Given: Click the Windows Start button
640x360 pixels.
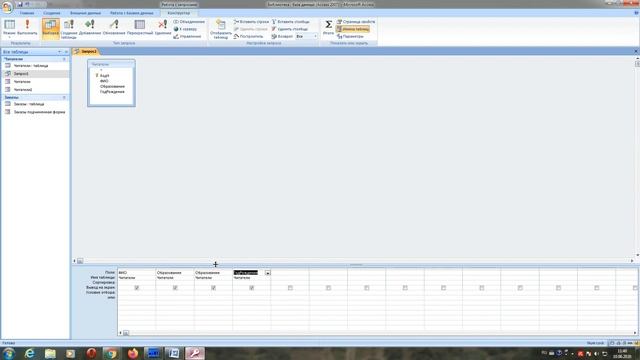Looking at the screenshot, I should click(x=9, y=353).
